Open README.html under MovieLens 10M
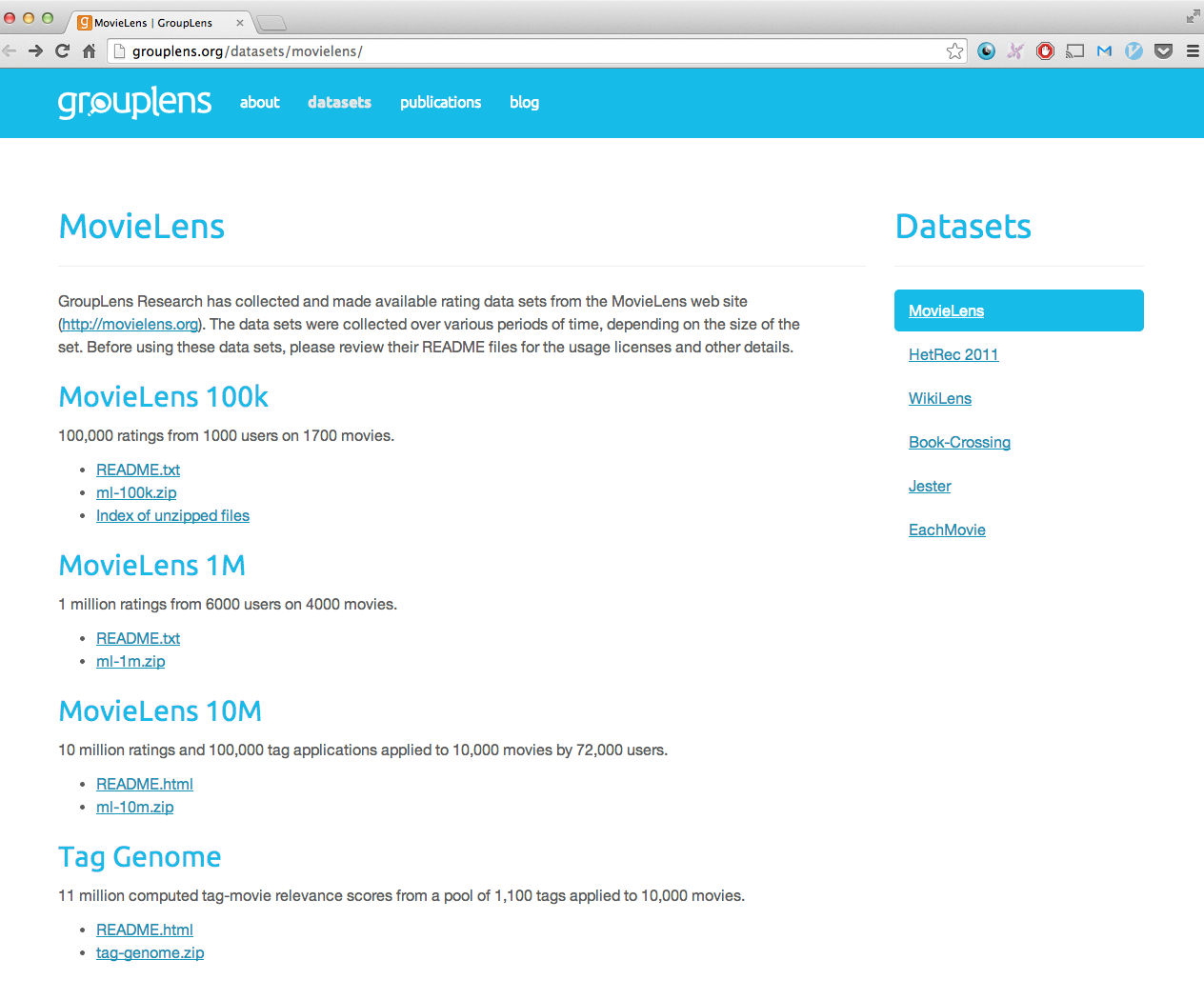This screenshot has height=1000, width=1204. (145, 784)
